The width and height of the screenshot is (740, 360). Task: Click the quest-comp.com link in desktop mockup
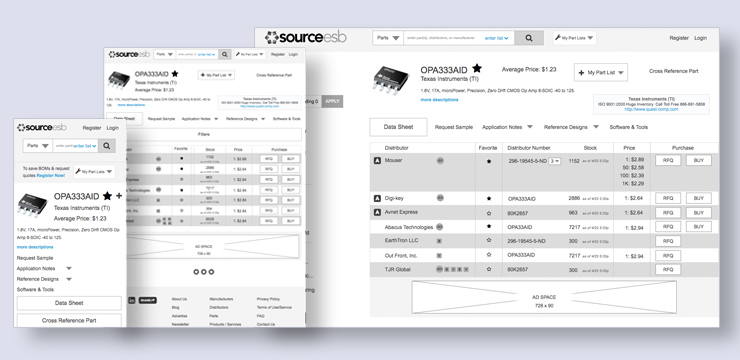[651, 109]
